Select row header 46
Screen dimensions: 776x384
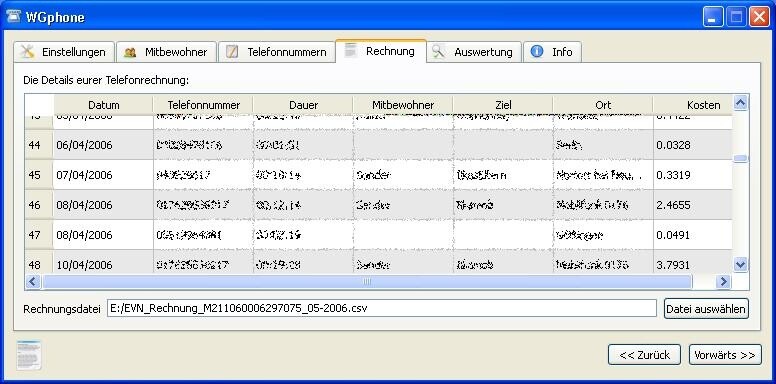39,205
